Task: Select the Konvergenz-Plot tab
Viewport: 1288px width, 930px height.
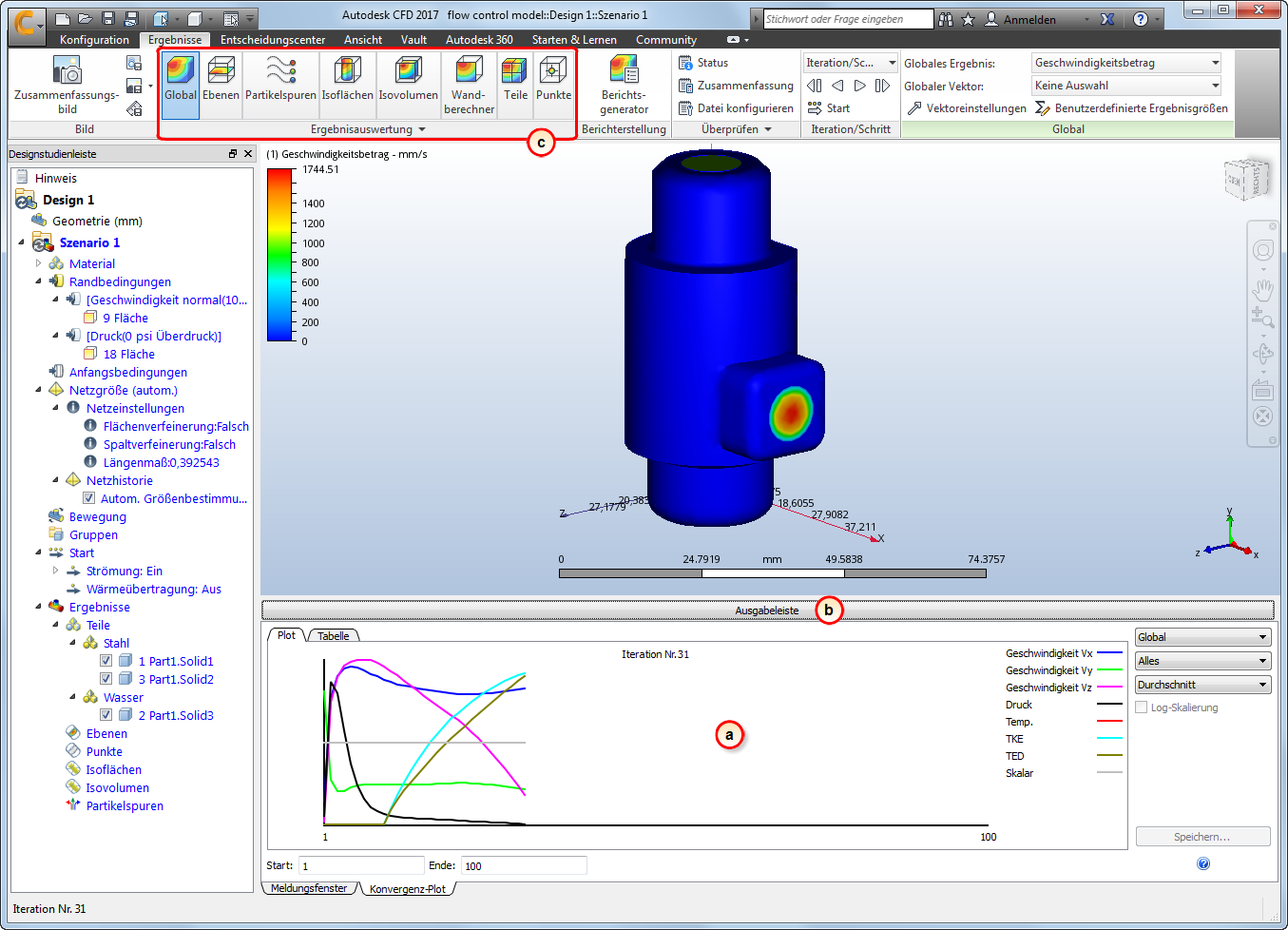Action: click(x=407, y=889)
